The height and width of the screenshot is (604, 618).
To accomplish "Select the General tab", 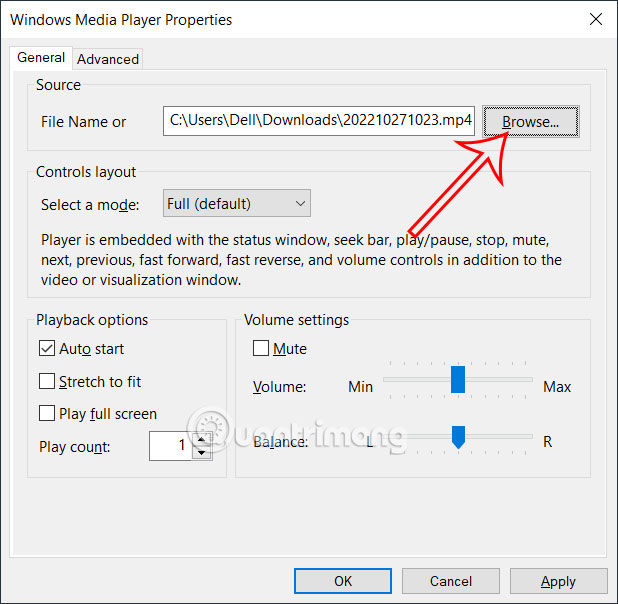I will (41, 58).
